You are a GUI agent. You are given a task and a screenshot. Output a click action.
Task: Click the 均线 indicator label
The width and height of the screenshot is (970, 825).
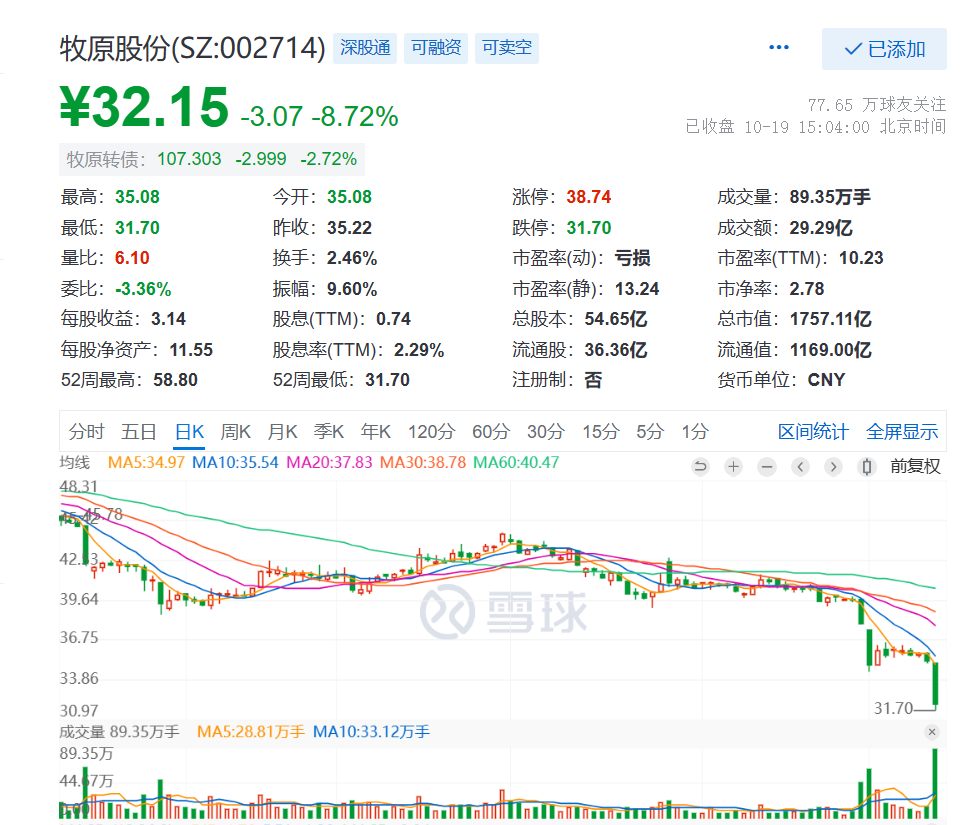[x=75, y=463]
